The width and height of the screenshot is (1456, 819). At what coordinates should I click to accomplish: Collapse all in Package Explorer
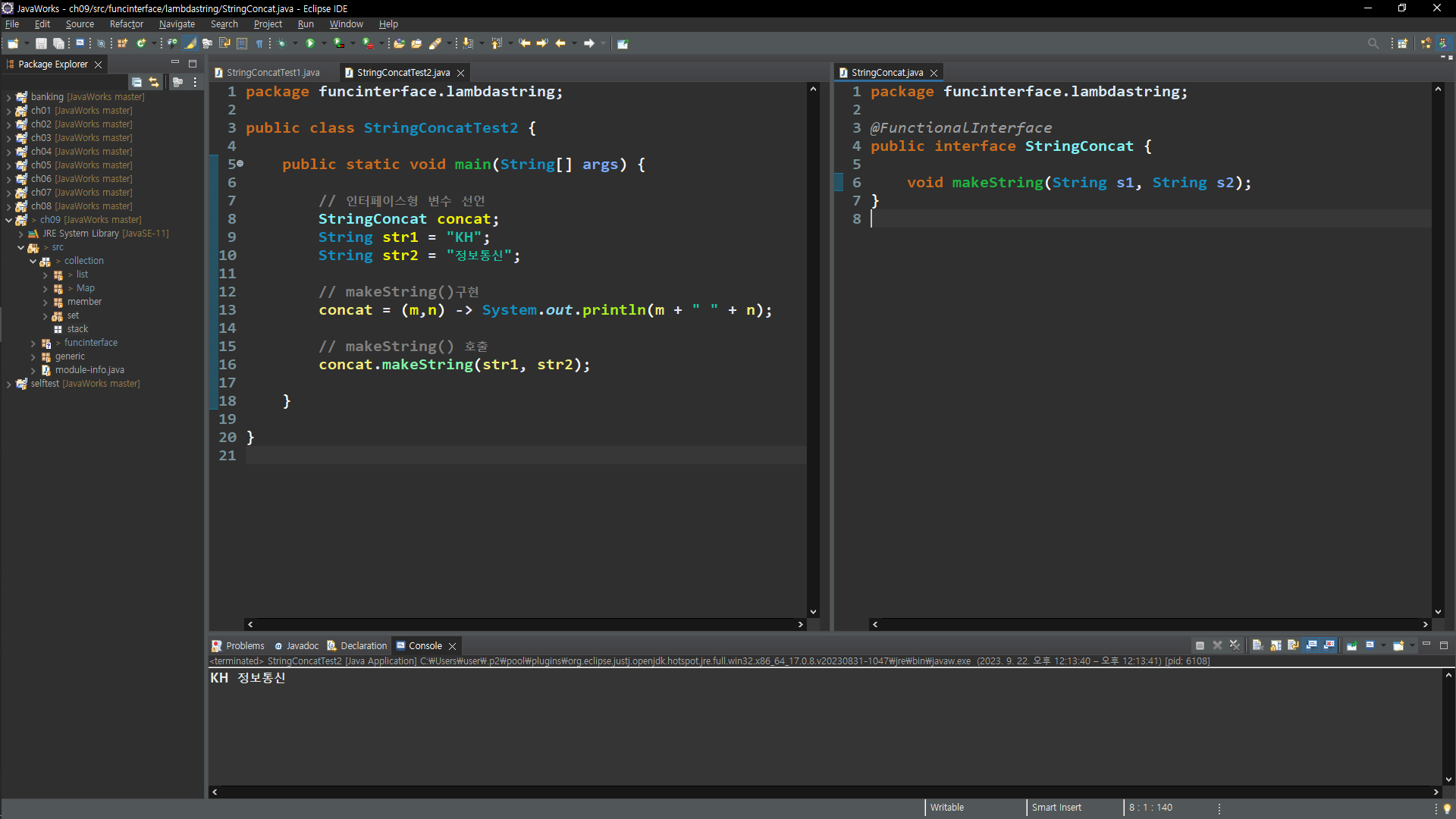pos(136,82)
